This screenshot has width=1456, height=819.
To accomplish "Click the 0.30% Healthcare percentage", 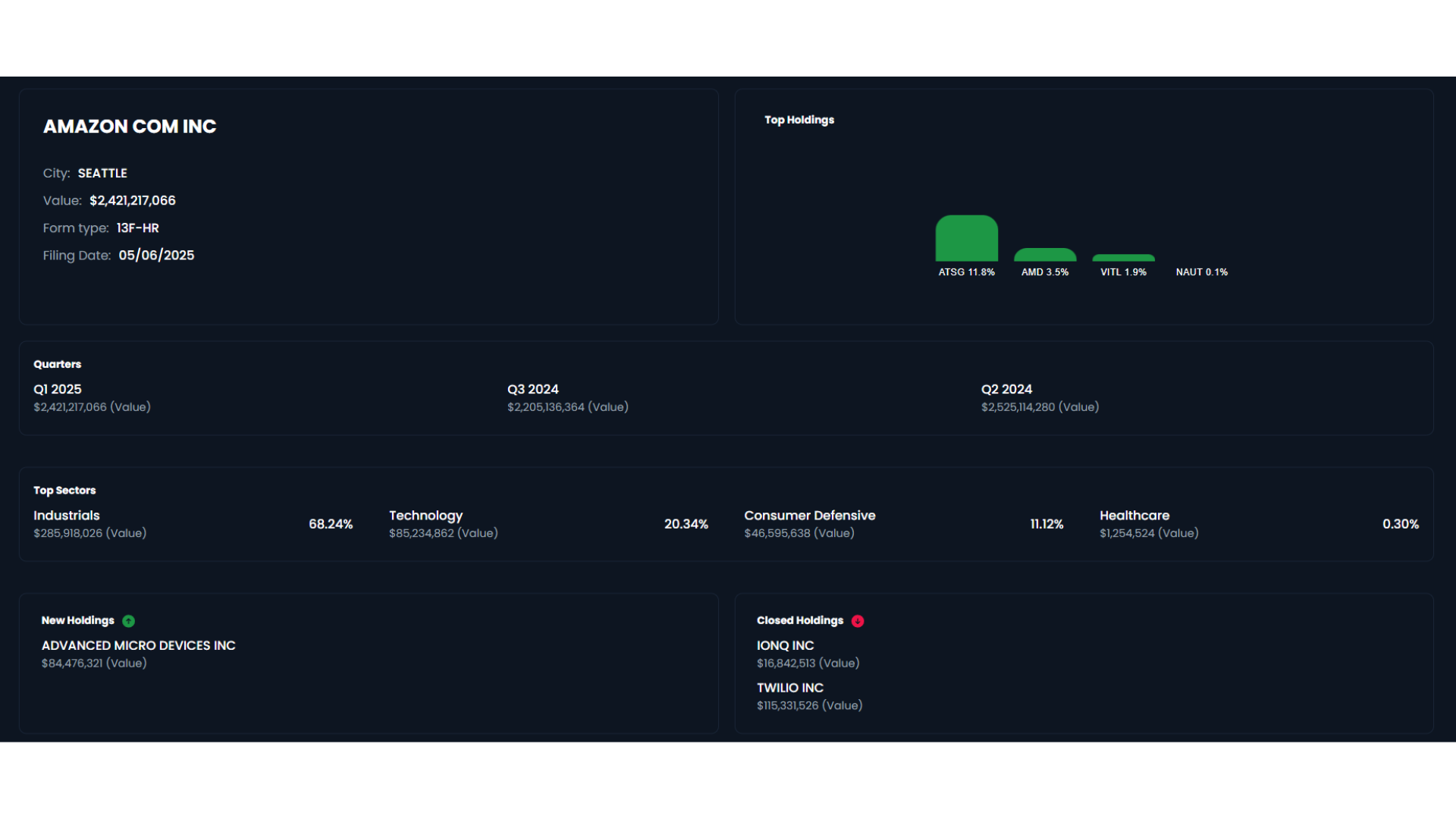I will [1401, 524].
